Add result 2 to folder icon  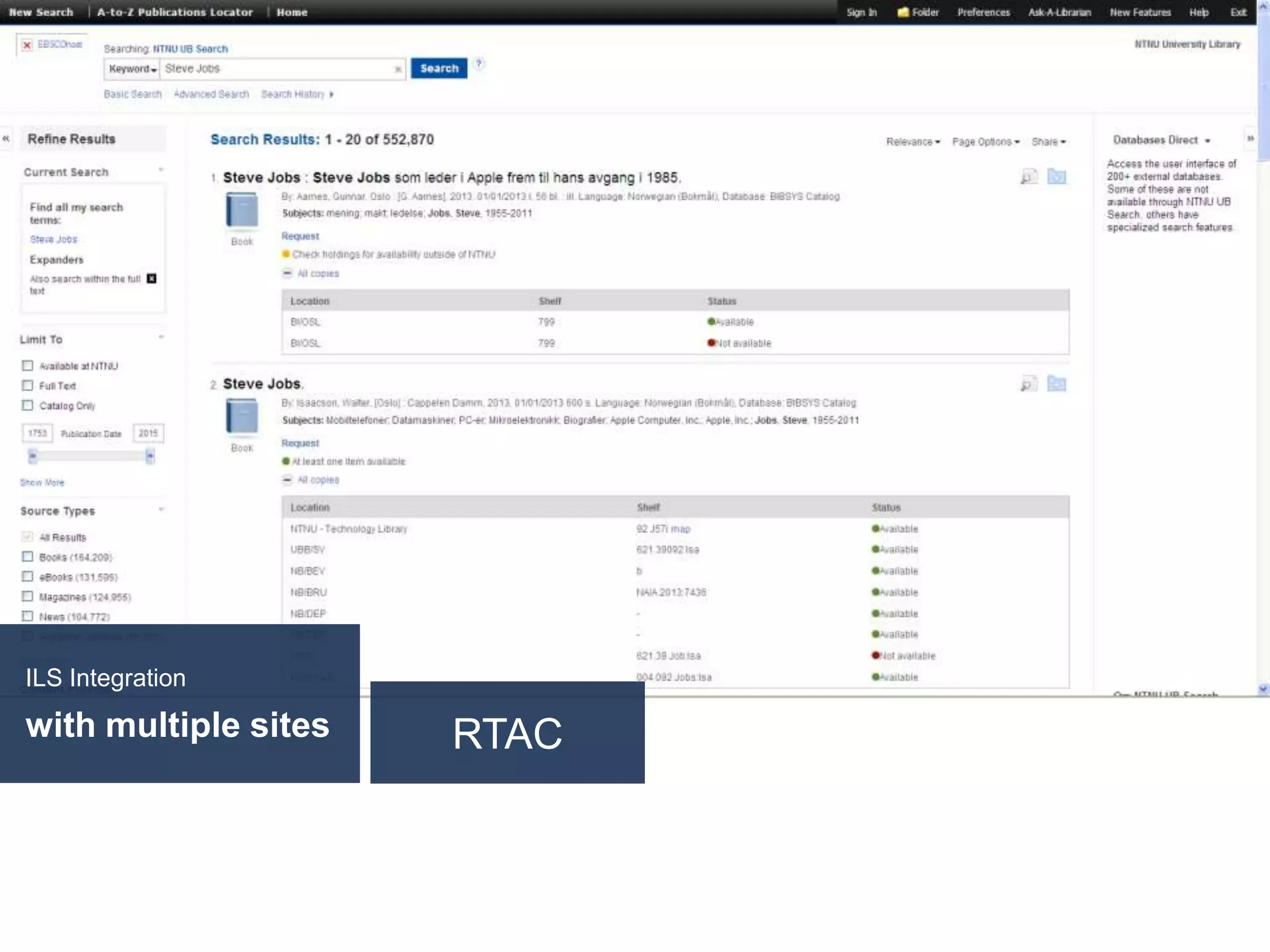tap(1057, 384)
